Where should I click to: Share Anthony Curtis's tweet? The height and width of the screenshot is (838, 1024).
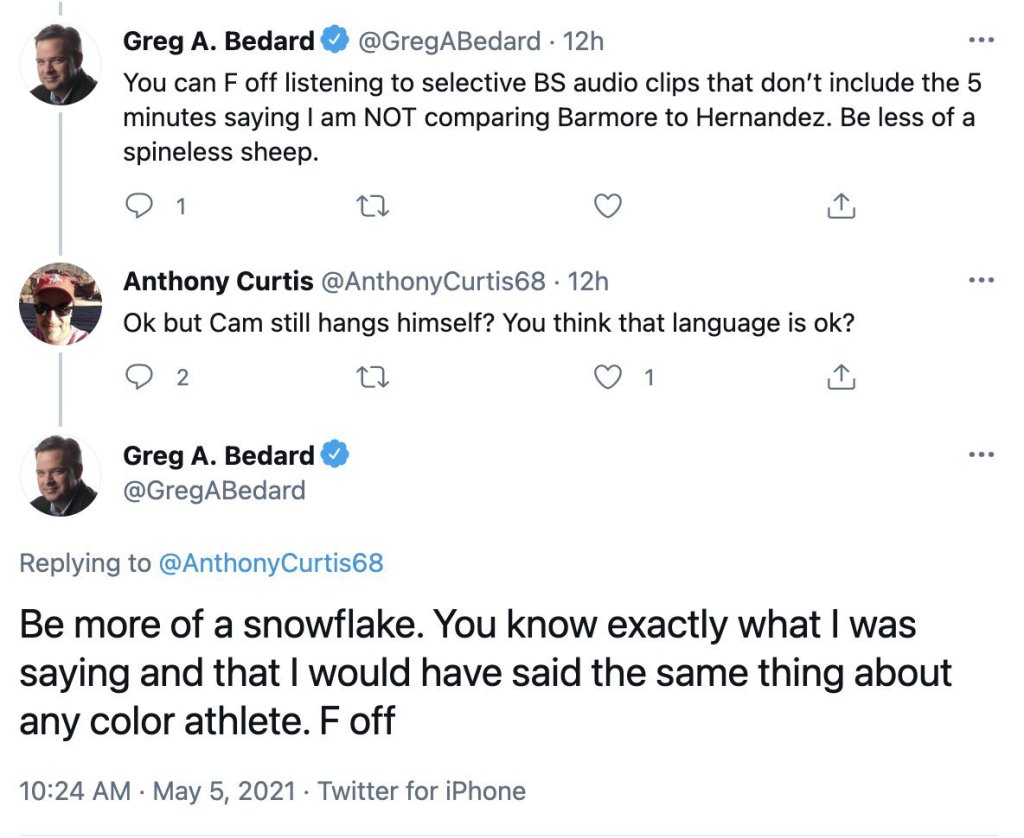(x=842, y=378)
